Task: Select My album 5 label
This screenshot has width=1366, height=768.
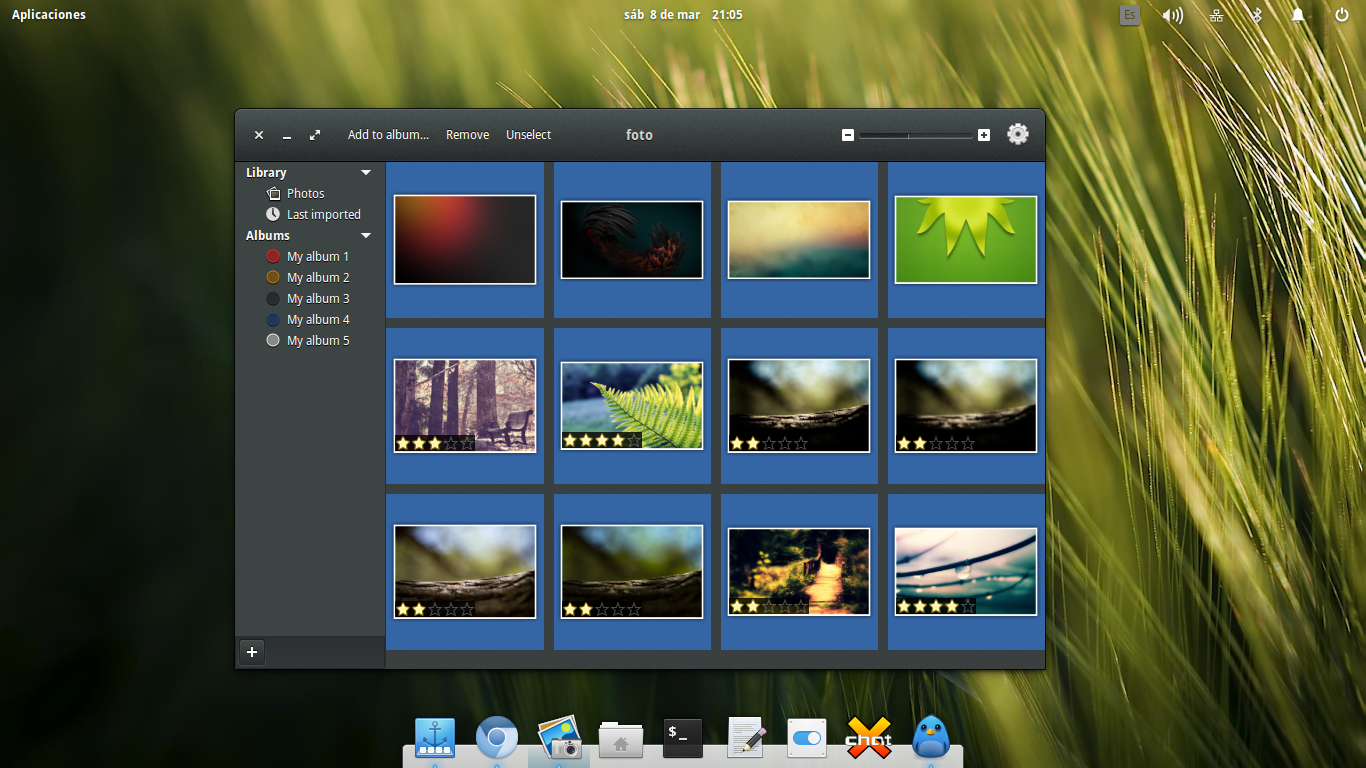Action: coord(318,341)
